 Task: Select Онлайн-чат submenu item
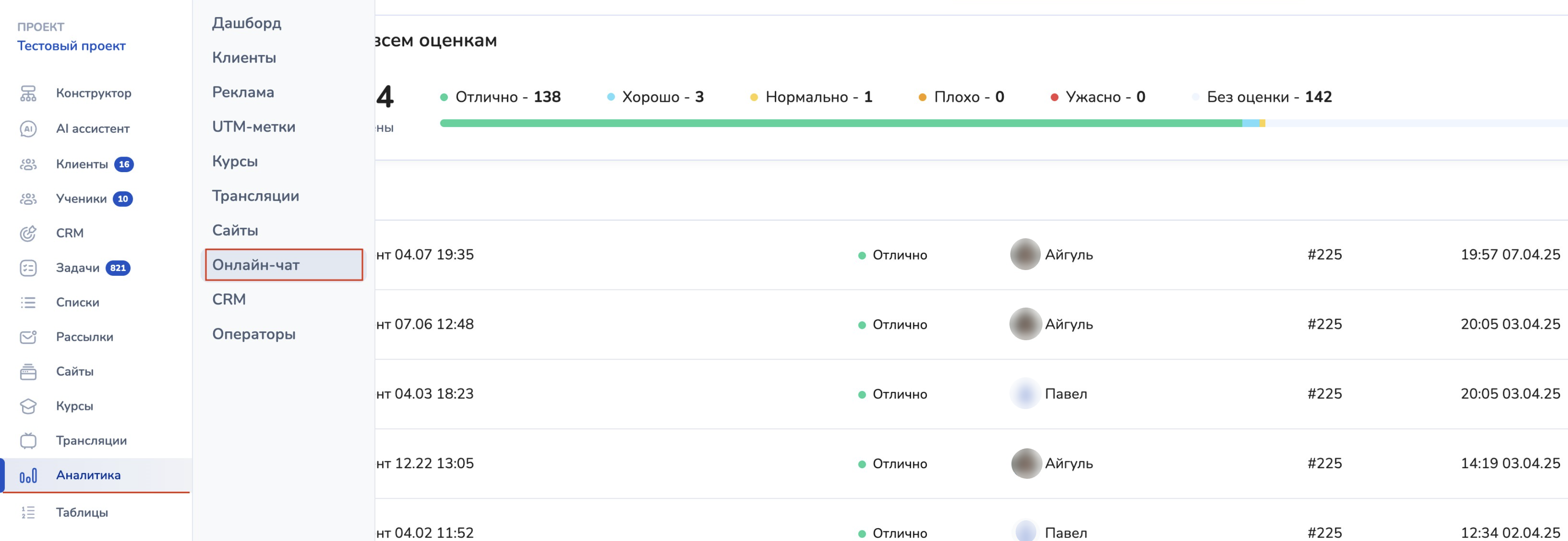click(x=255, y=265)
